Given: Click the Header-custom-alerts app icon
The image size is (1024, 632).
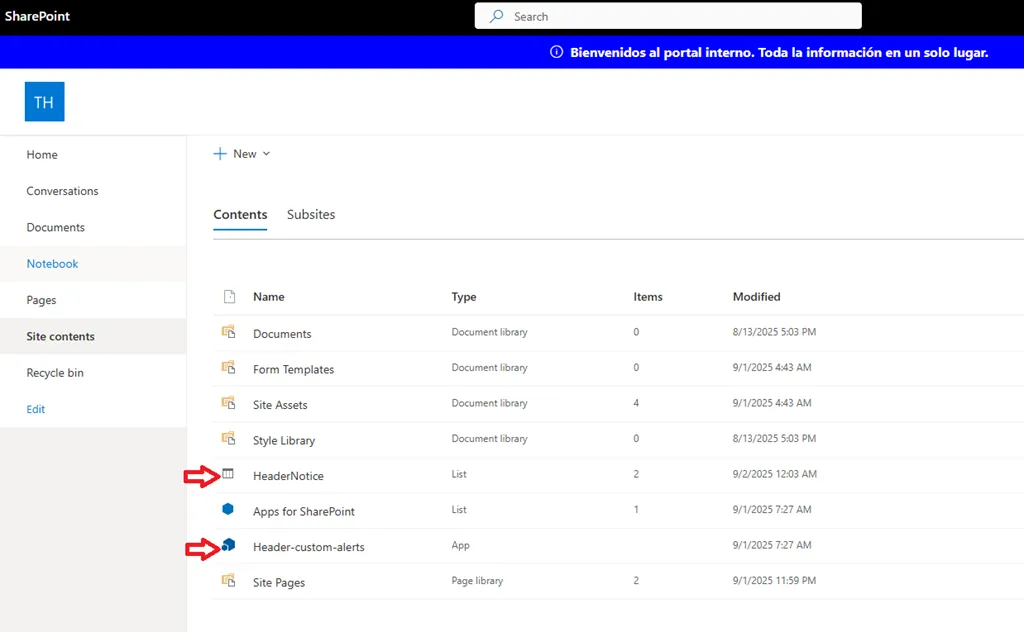Looking at the screenshot, I should (x=228, y=545).
